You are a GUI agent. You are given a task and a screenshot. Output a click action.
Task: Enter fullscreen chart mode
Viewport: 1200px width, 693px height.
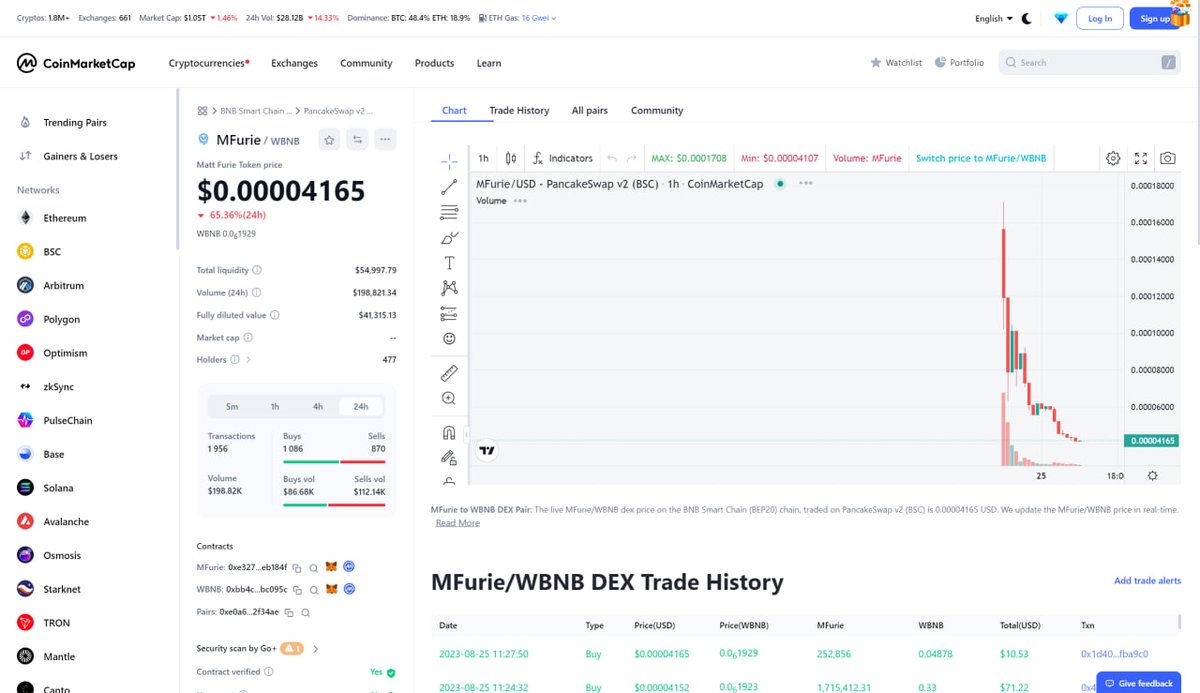point(1141,158)
